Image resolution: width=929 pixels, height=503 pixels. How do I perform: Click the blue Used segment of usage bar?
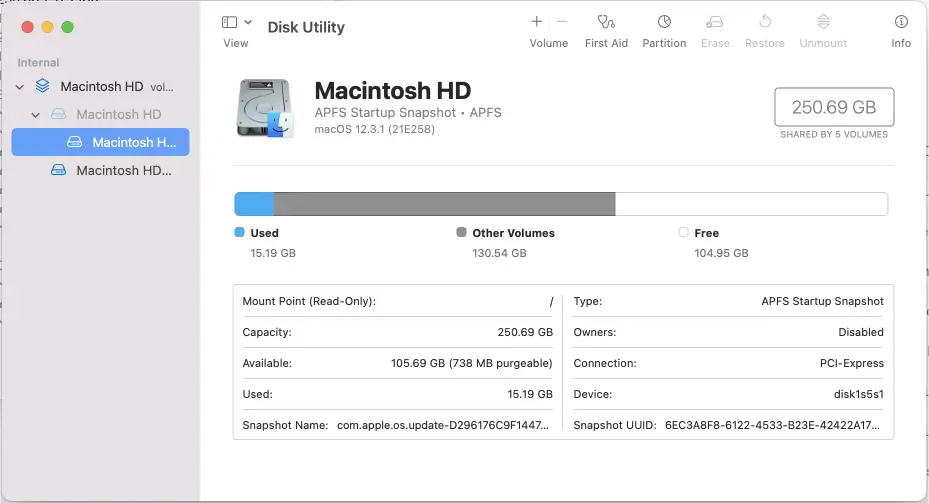(x=254, y=204)
